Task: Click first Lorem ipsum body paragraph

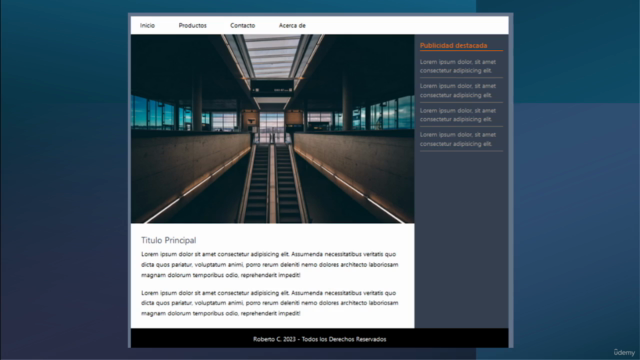Action: [270, 264]
